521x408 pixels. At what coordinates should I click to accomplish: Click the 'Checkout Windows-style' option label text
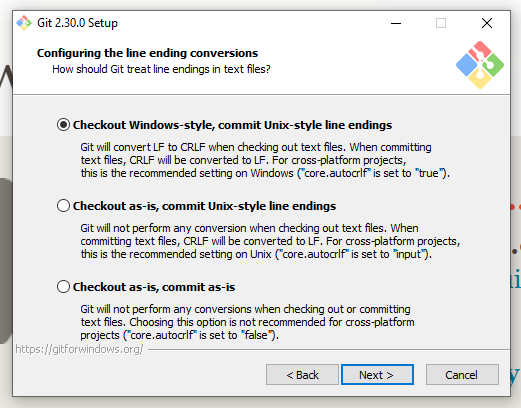(232, 125)
